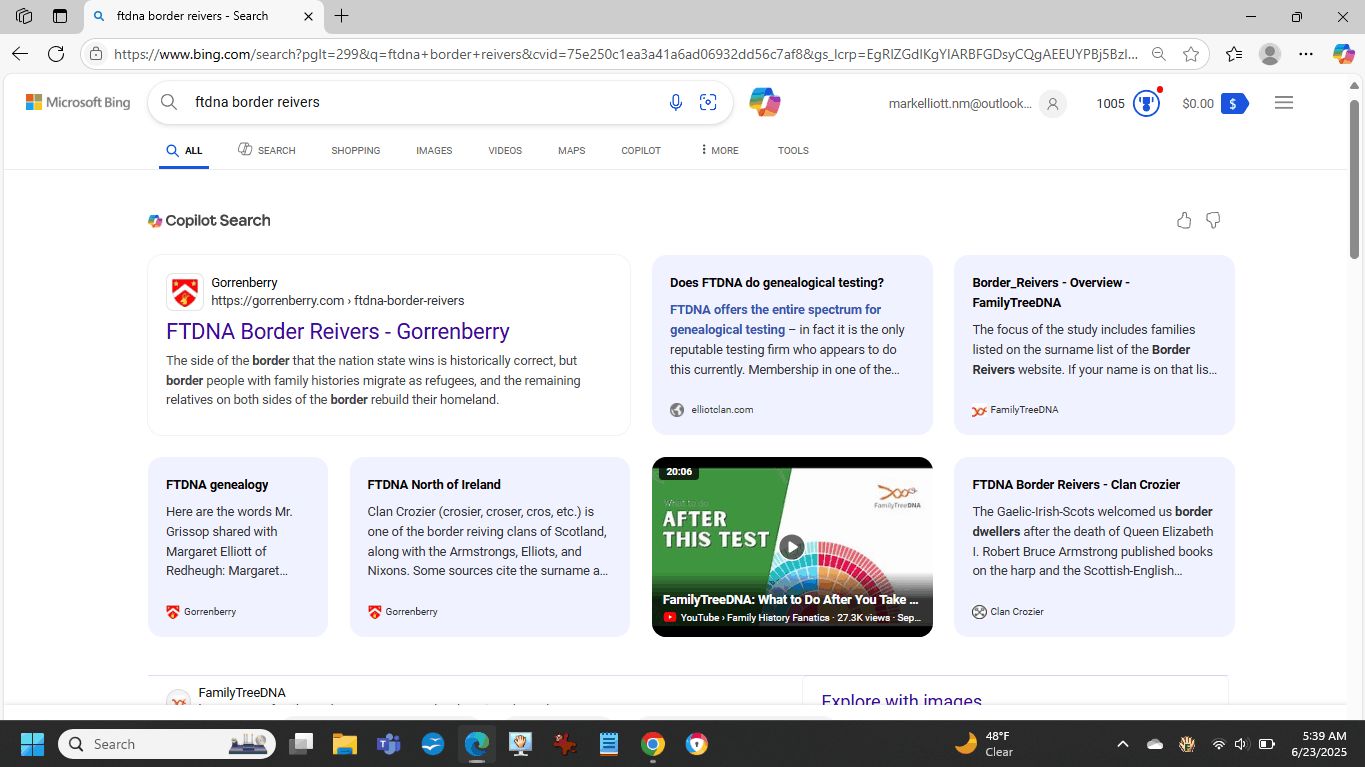Image resolution: width=1365 pixels, height=767 pixels.
Task: Click the magnifier icon in the Bing search box
Action: pos(169,102)
